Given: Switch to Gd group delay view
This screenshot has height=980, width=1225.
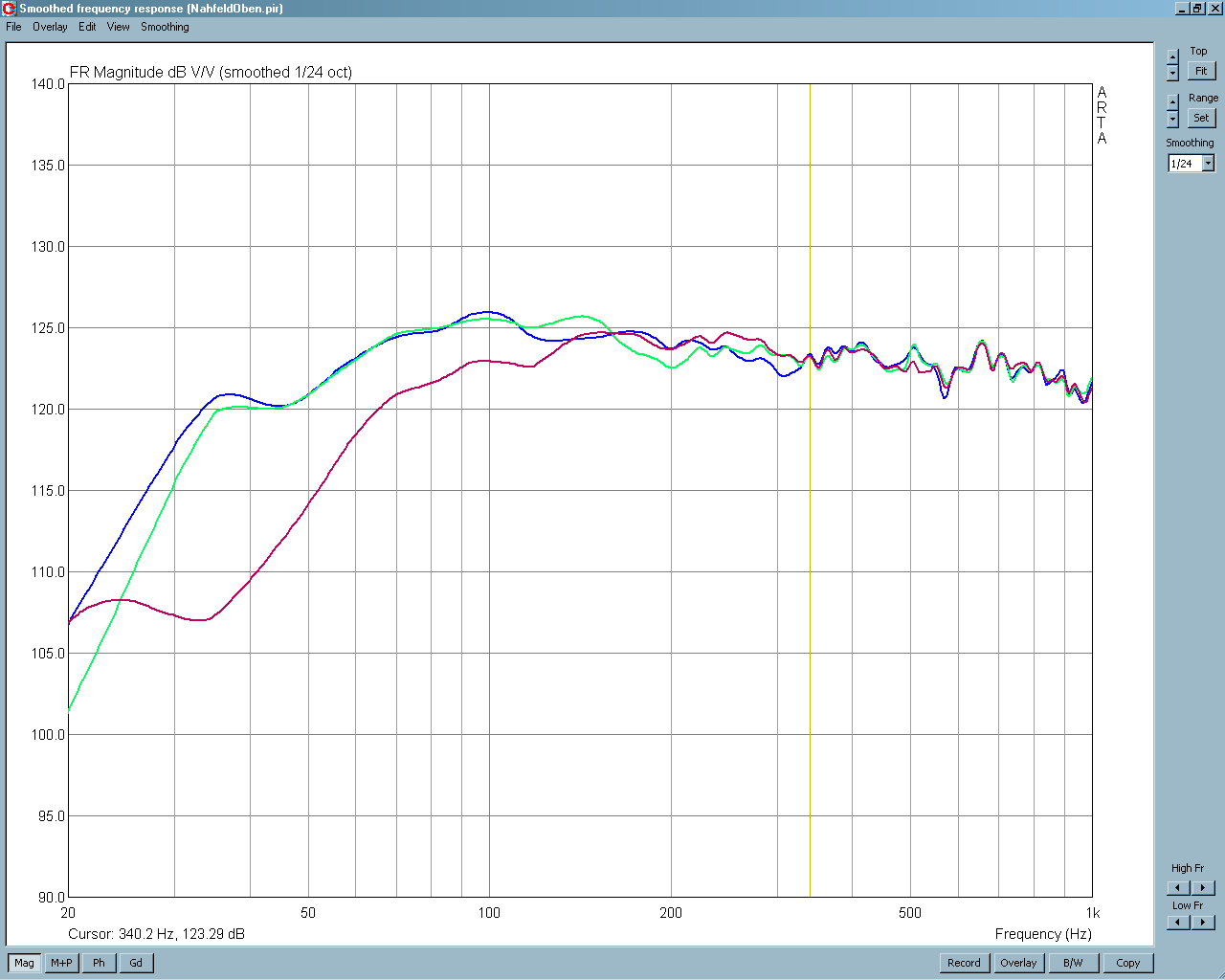Looking at the screenshot, I should click(x=136, y=963).
